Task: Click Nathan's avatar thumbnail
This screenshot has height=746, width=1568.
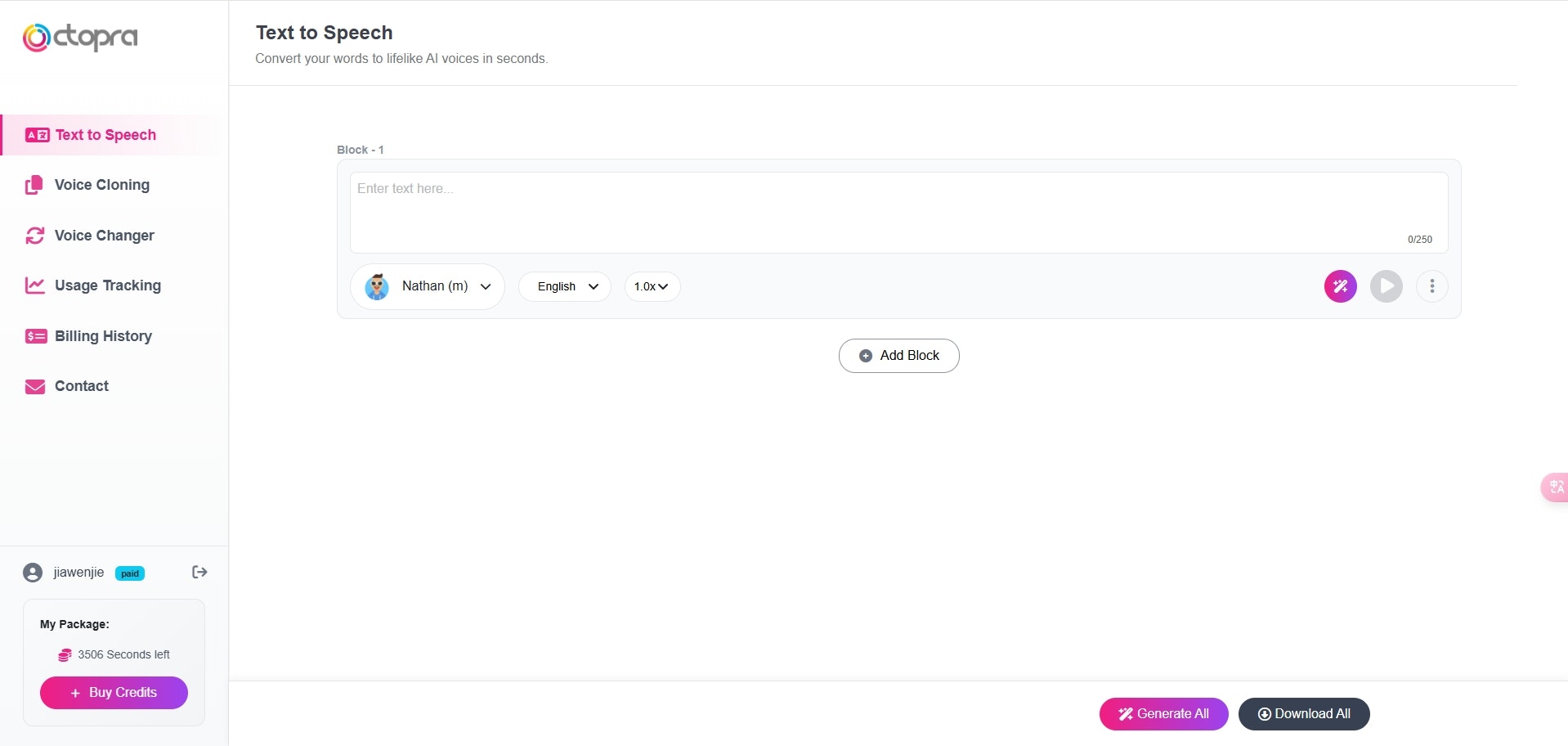Action: tap(377, 286)
